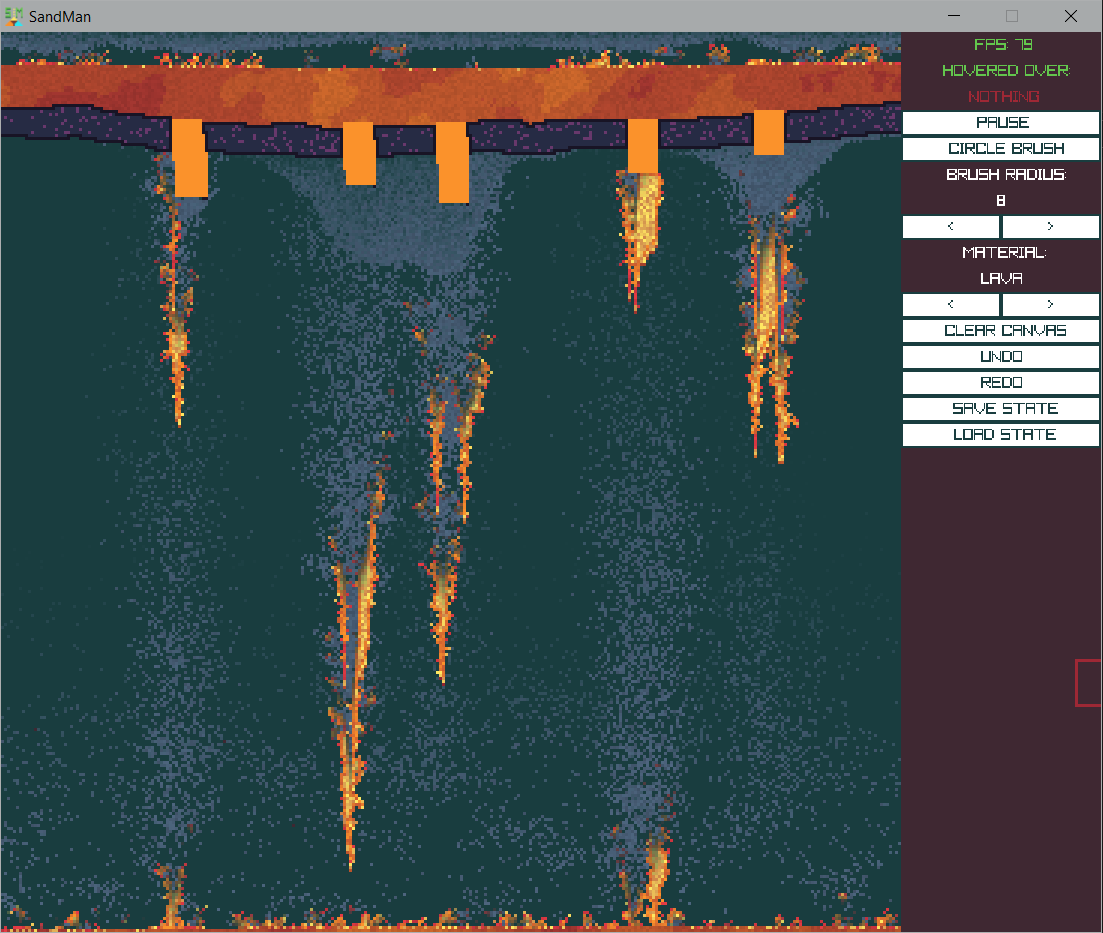Click the brush radius value 8
This screenshot has height=933, width=1103.
pyautogui.click(x=1001, y=201)
